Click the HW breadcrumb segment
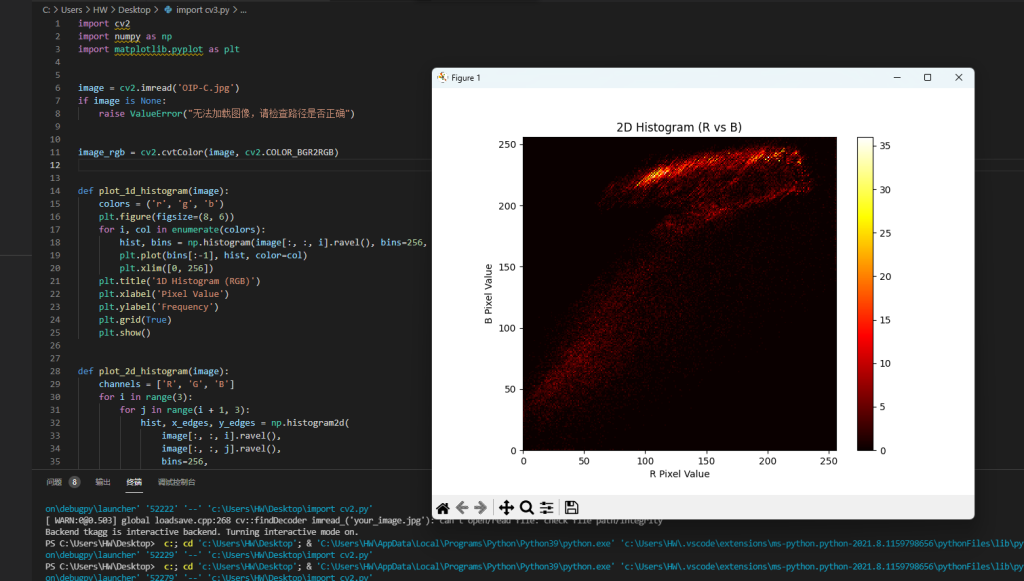The width and height of the screenshot is (1024, 581). 100,10
